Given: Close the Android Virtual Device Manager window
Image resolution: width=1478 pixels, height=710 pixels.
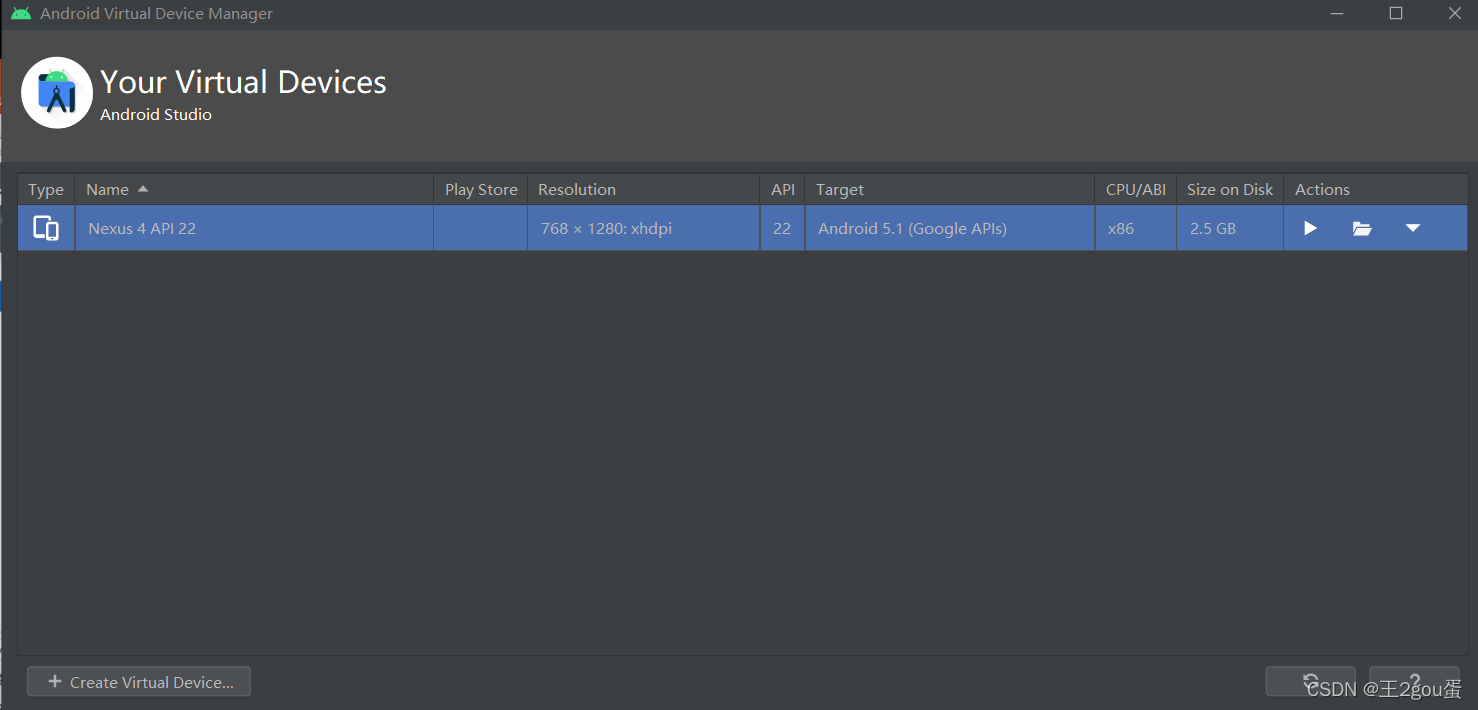Looking at the screenshot, I should pos(1455,14).
